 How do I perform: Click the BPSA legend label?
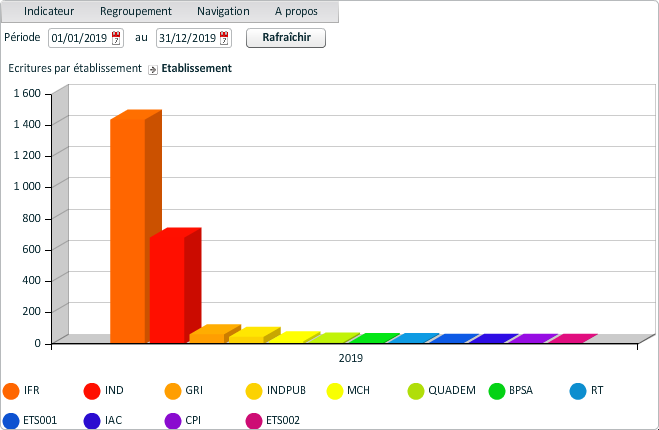pyautogui.click(x=521, y=390)
